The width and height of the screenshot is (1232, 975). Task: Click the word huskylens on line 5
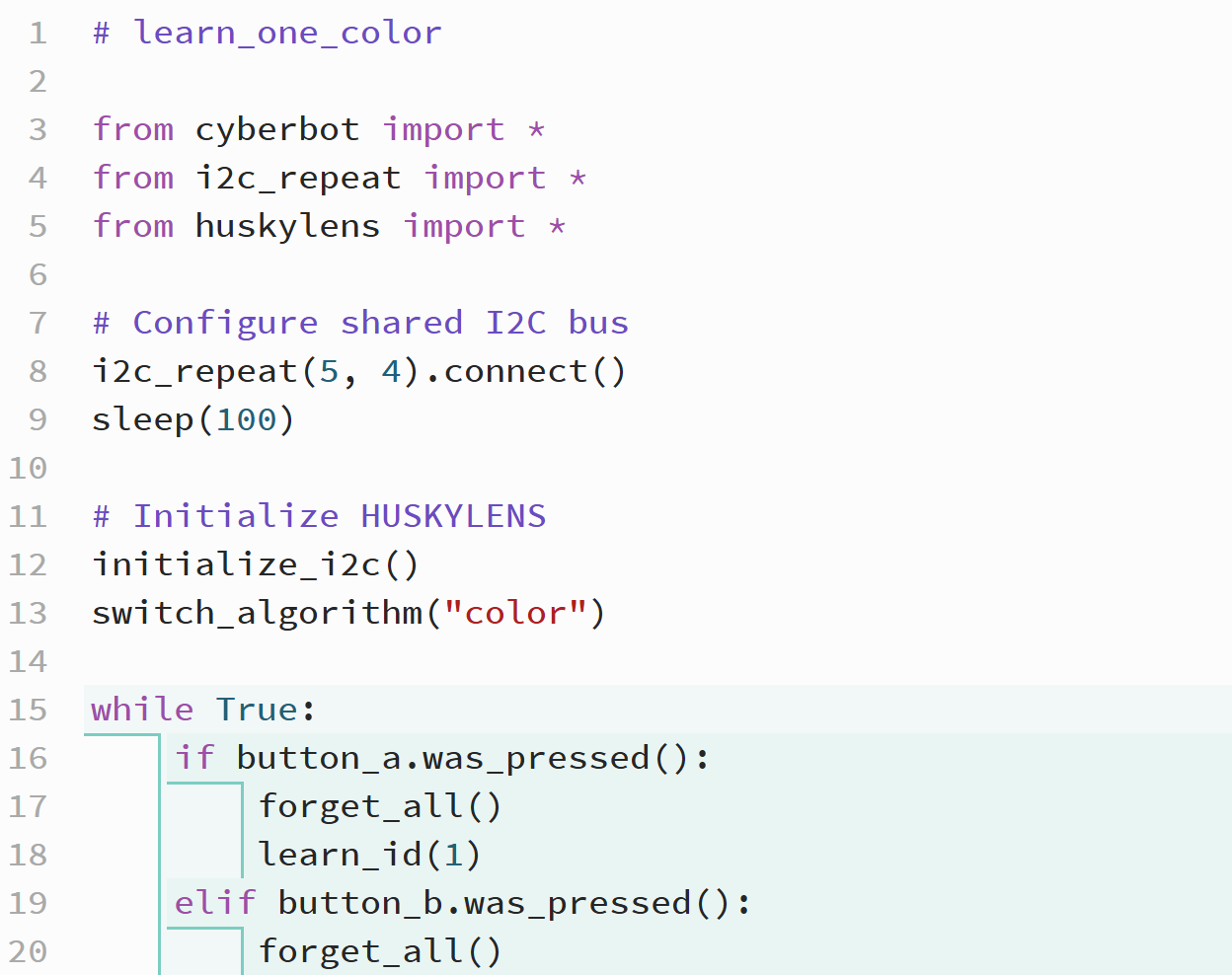point(286,226)
